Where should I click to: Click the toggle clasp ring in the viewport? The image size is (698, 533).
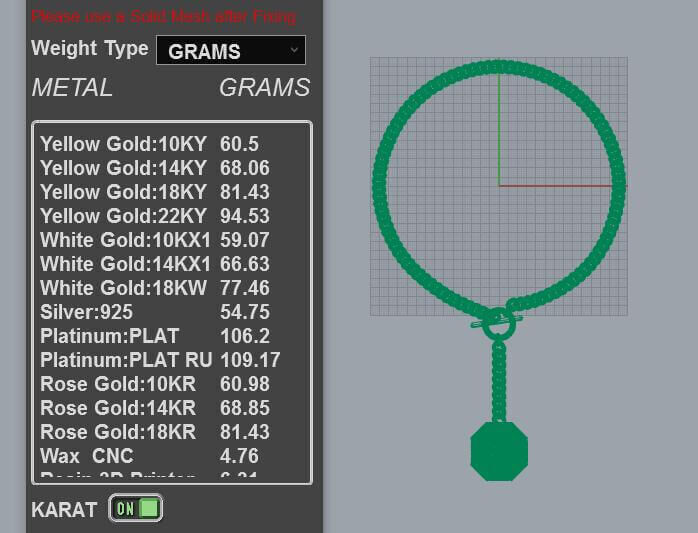point(498,324)
